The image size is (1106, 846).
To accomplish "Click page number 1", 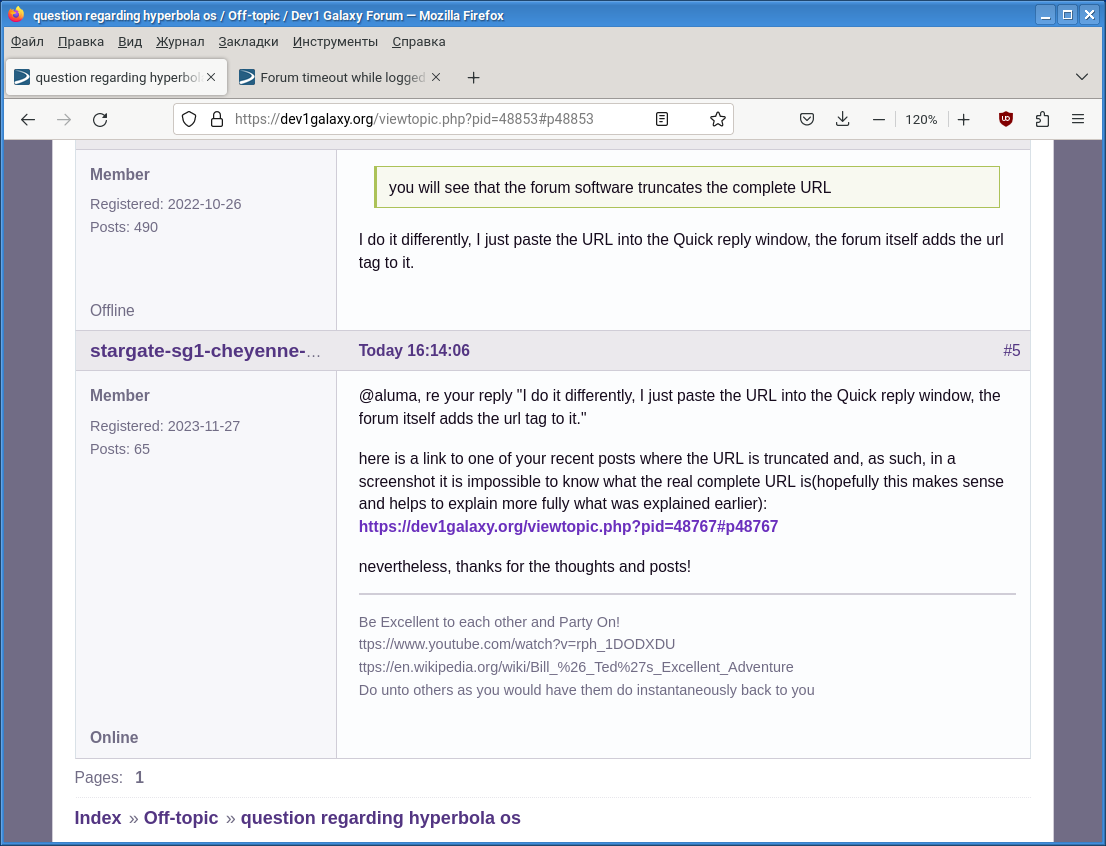I will pos(139,778).
